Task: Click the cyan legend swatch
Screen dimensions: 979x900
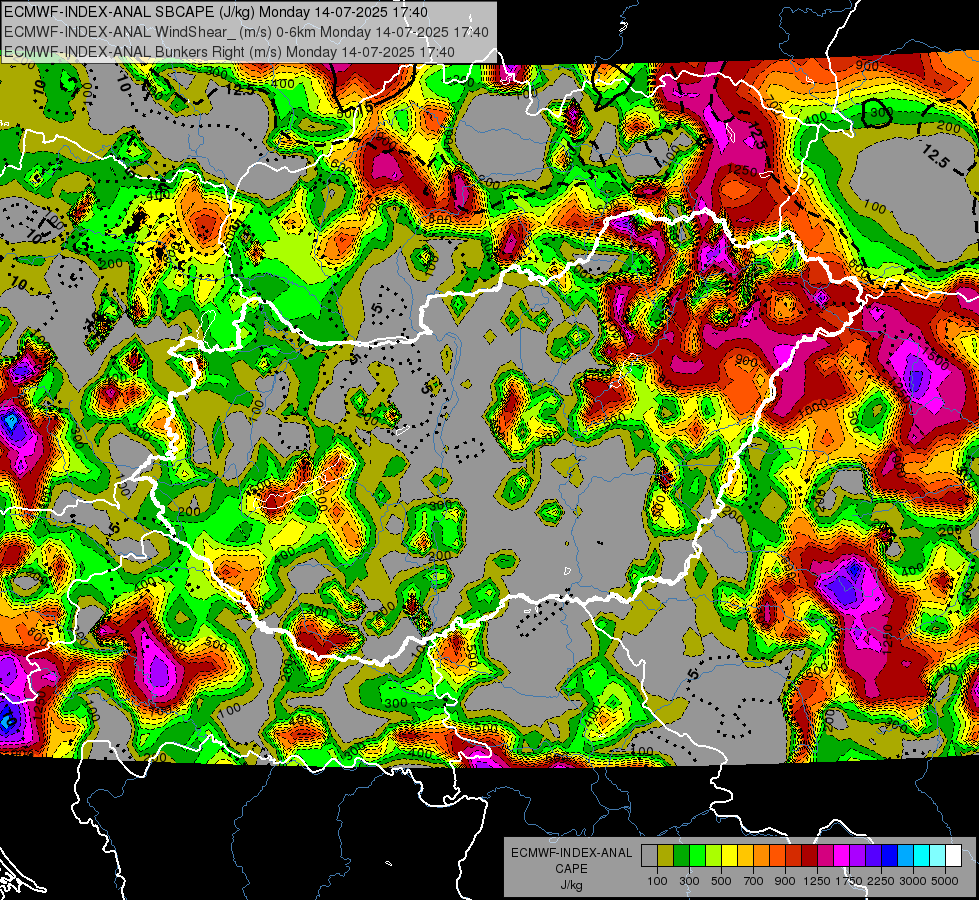Action: [922, 856]
